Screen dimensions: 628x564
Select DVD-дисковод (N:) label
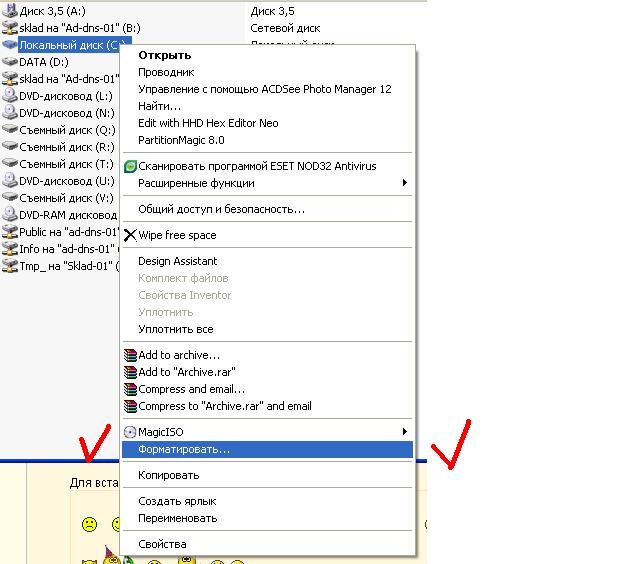[x=67, y=113]
